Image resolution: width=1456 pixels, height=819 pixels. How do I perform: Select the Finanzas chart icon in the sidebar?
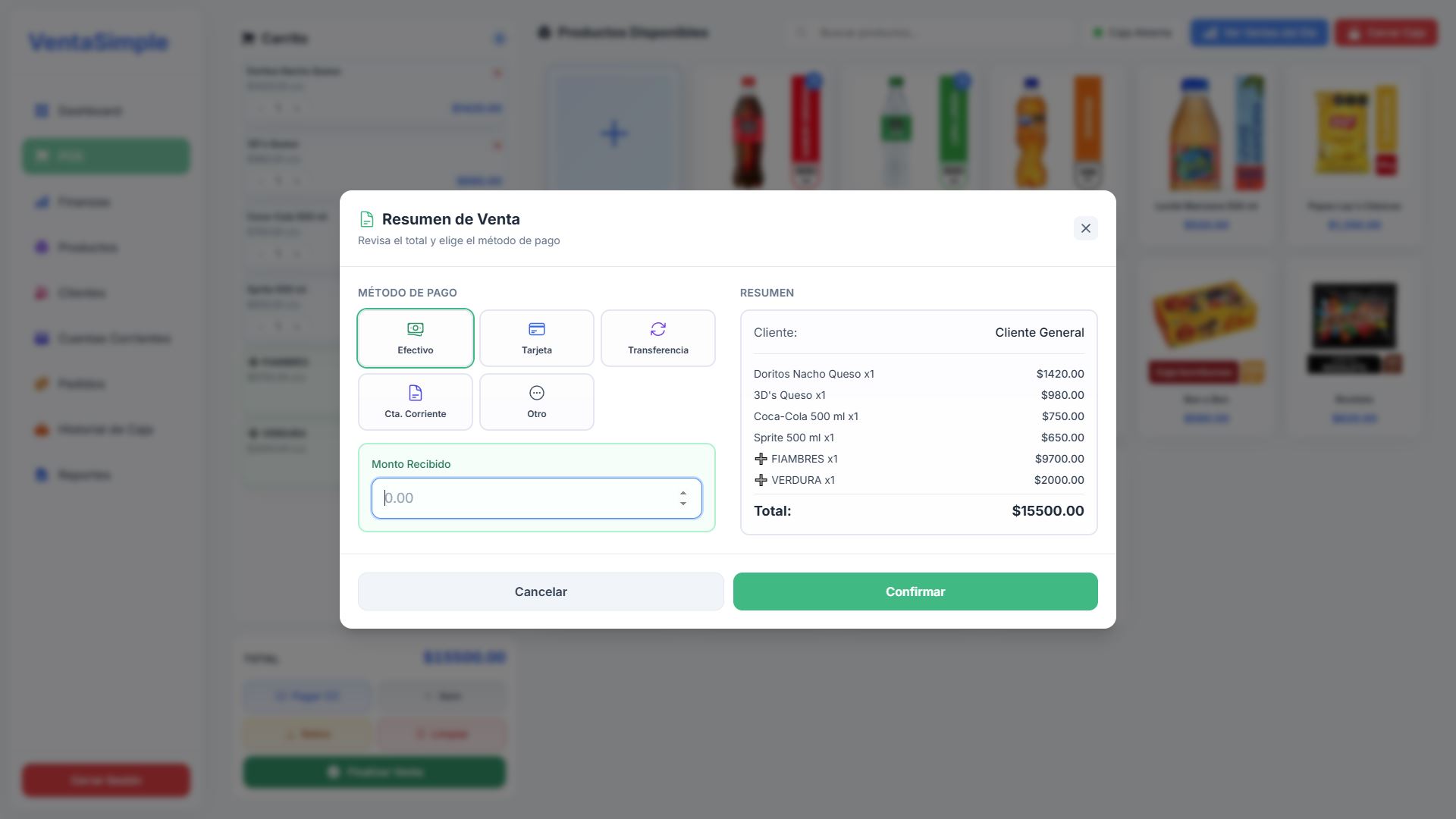(x=42, y=202)
